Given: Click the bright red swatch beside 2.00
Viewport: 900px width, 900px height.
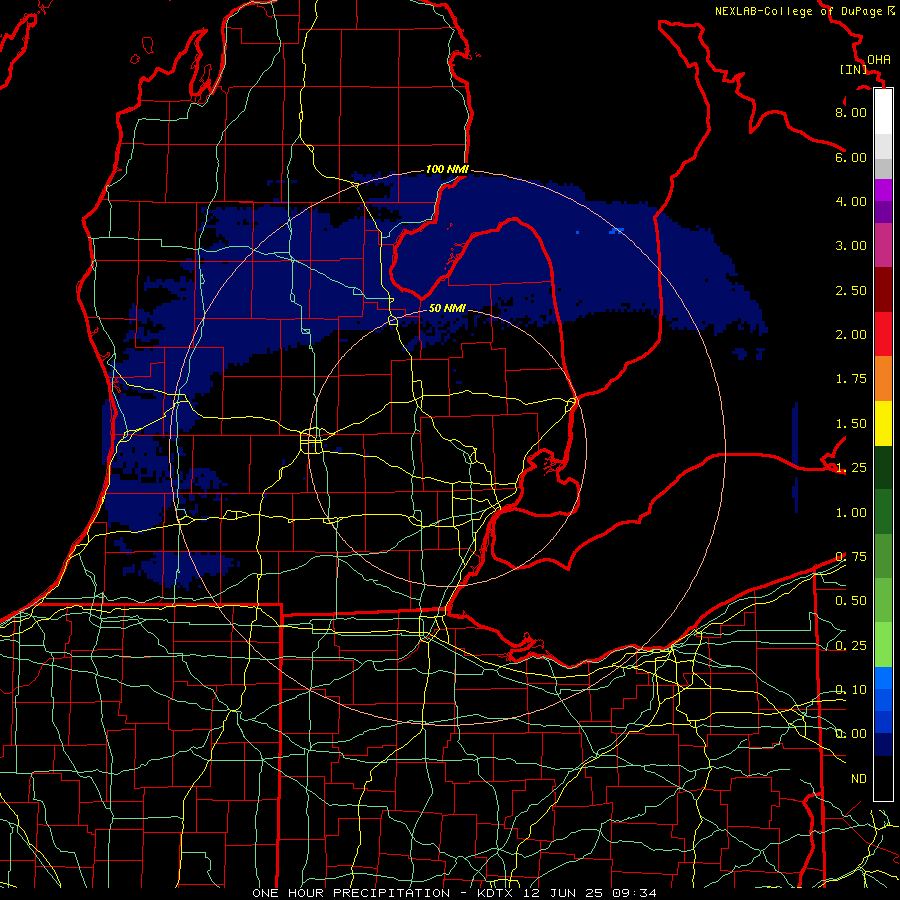Looking at the screenshot, I should [883, 334].
